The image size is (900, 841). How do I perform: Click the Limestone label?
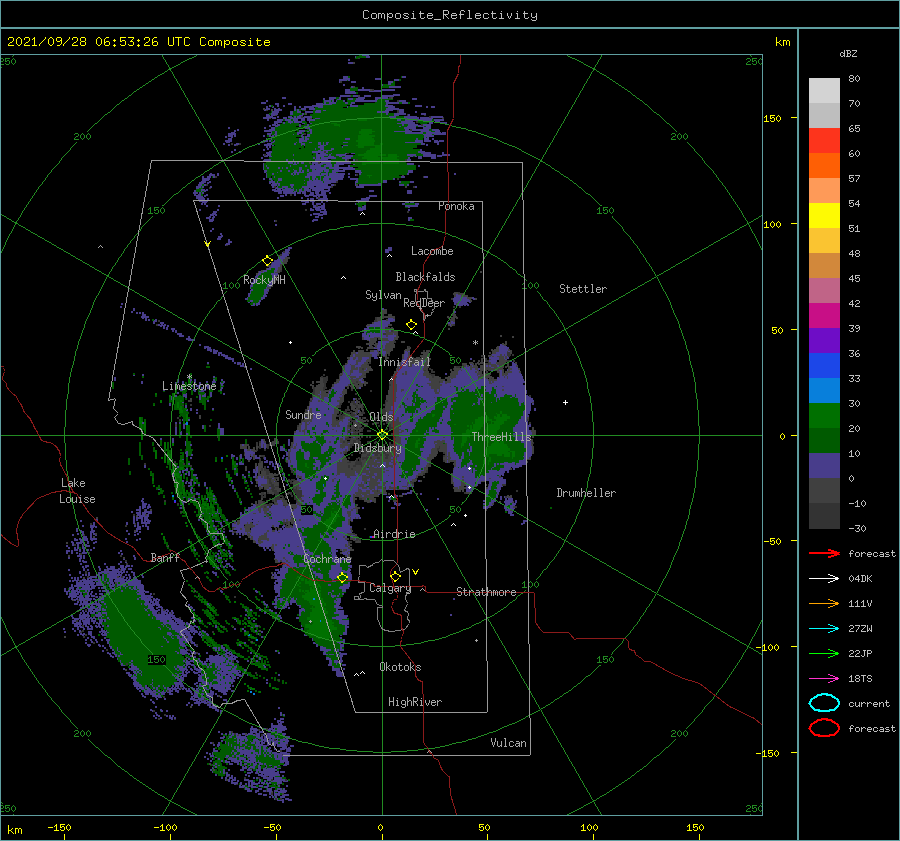click(189, 386)
